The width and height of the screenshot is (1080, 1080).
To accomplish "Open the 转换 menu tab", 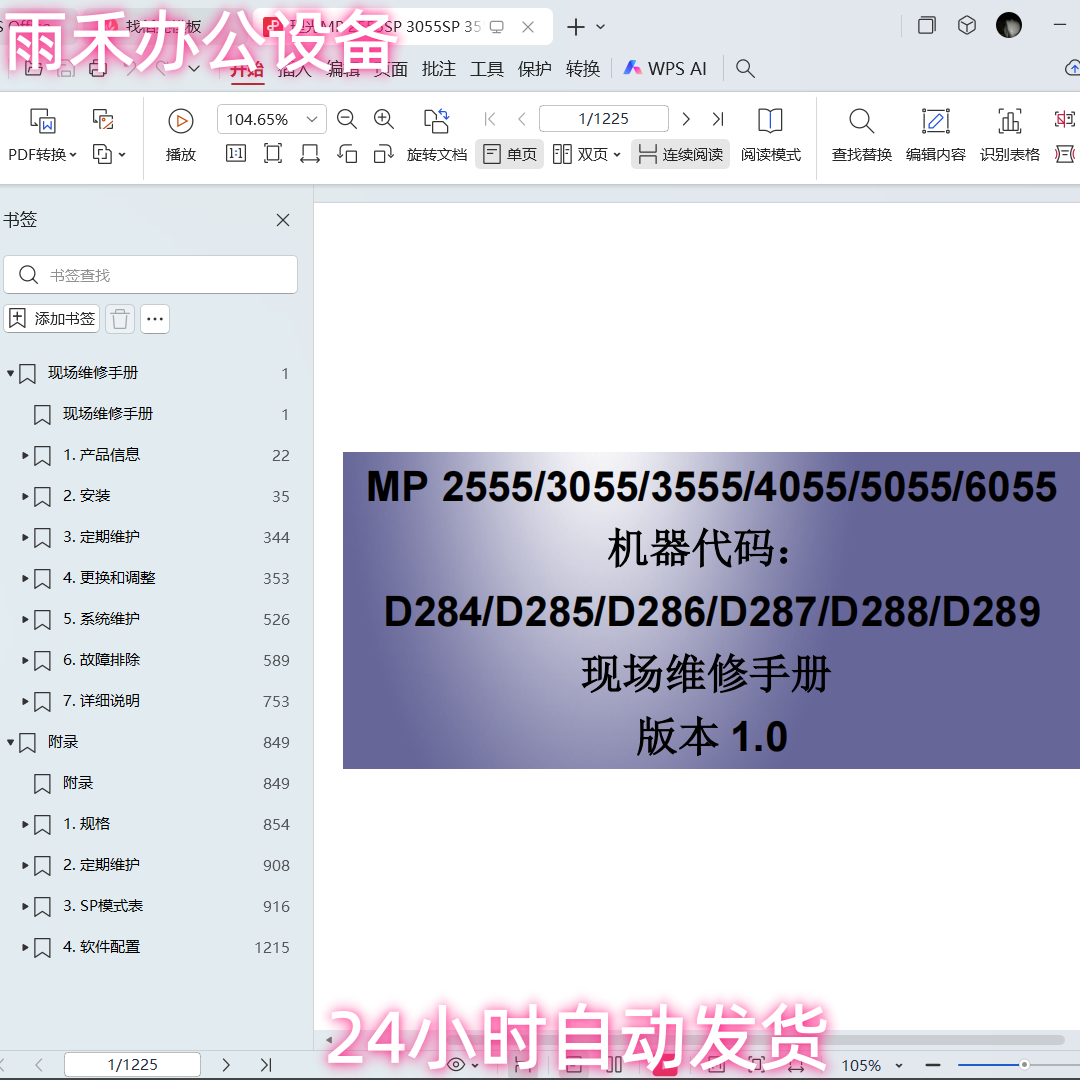I will coord(583,69).
